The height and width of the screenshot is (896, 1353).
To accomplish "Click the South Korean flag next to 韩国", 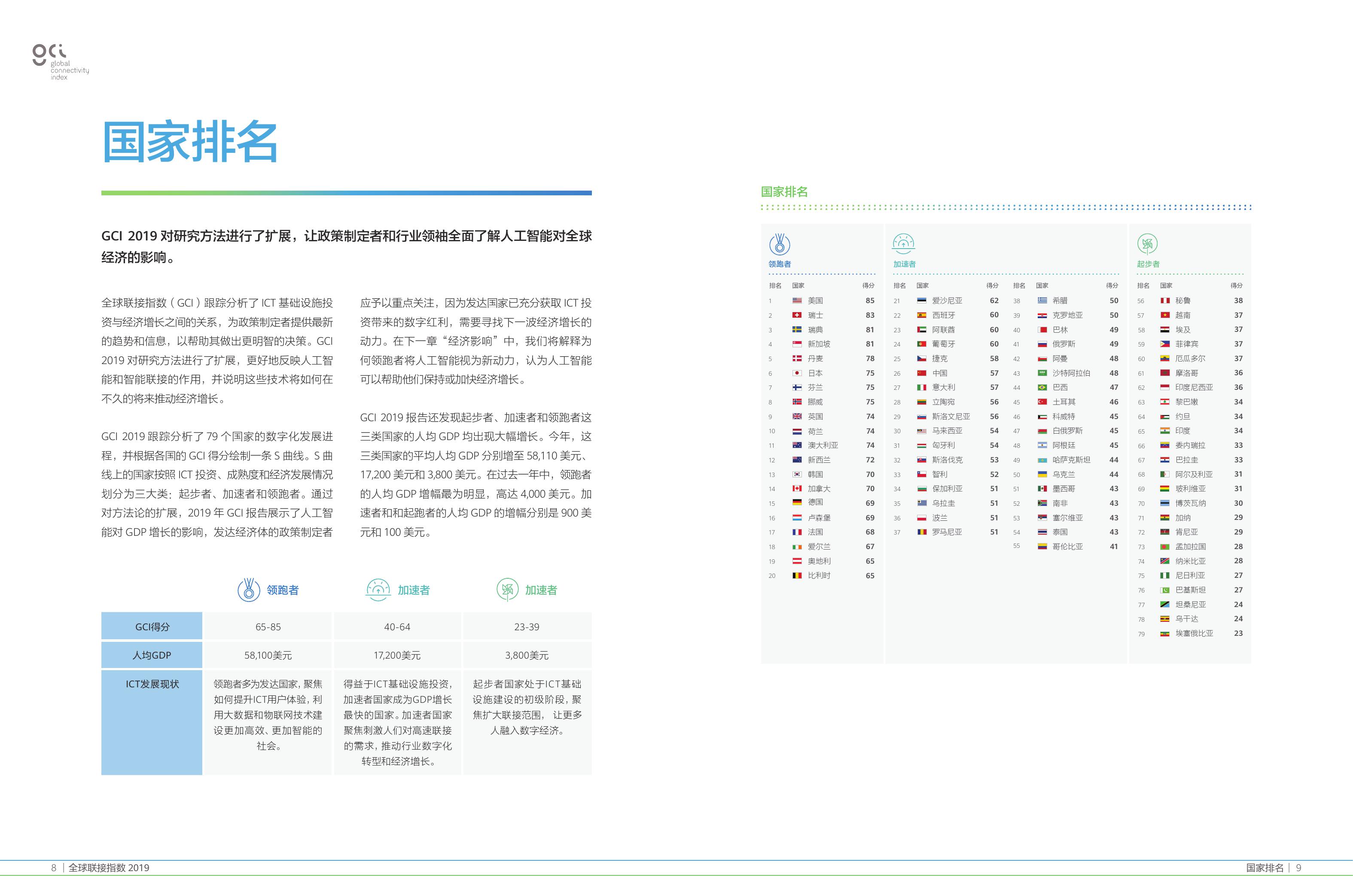I will tap(797, 474).
